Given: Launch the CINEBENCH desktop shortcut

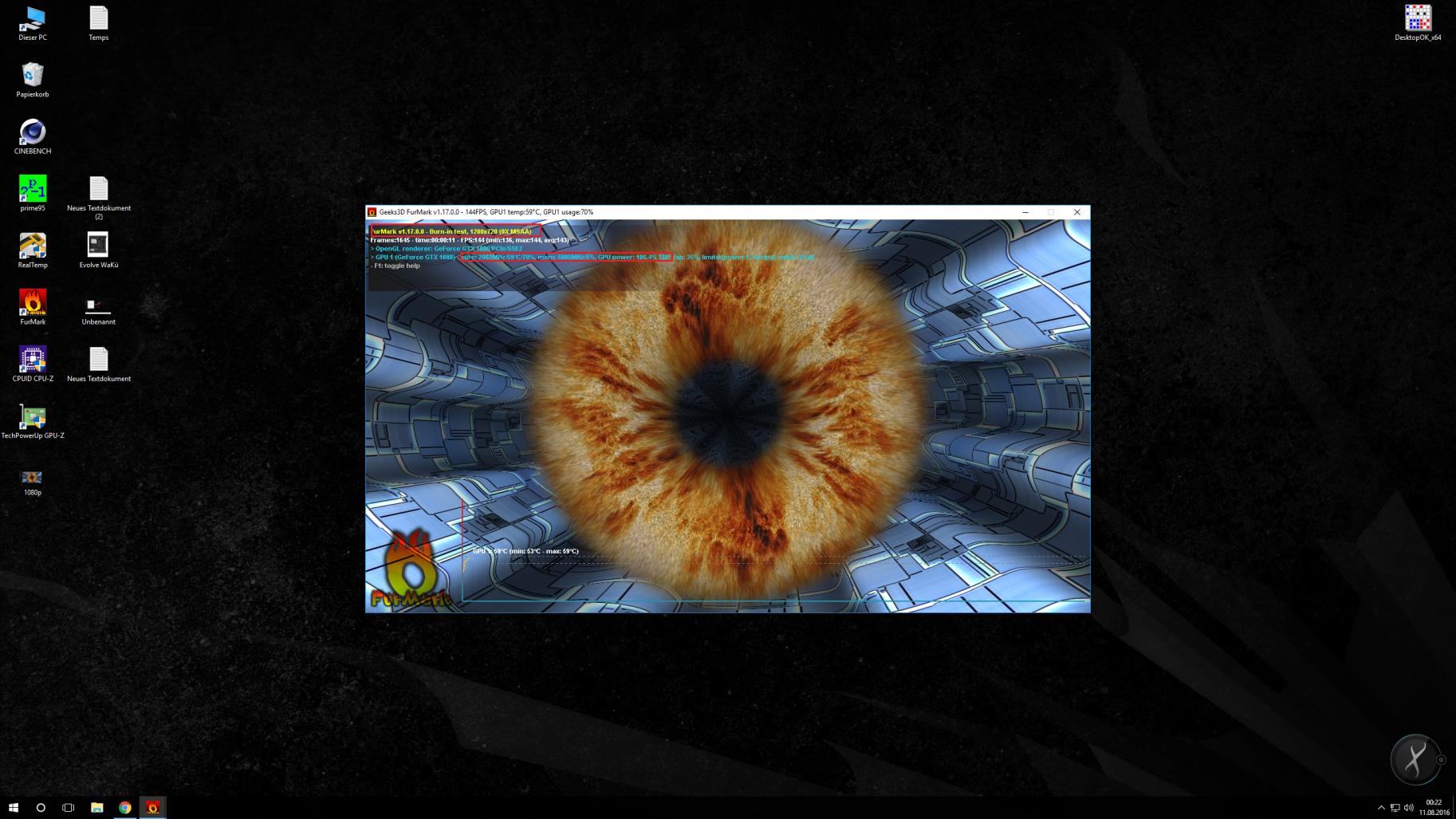Looking at the screenshot, I should (x=33, y=136).
